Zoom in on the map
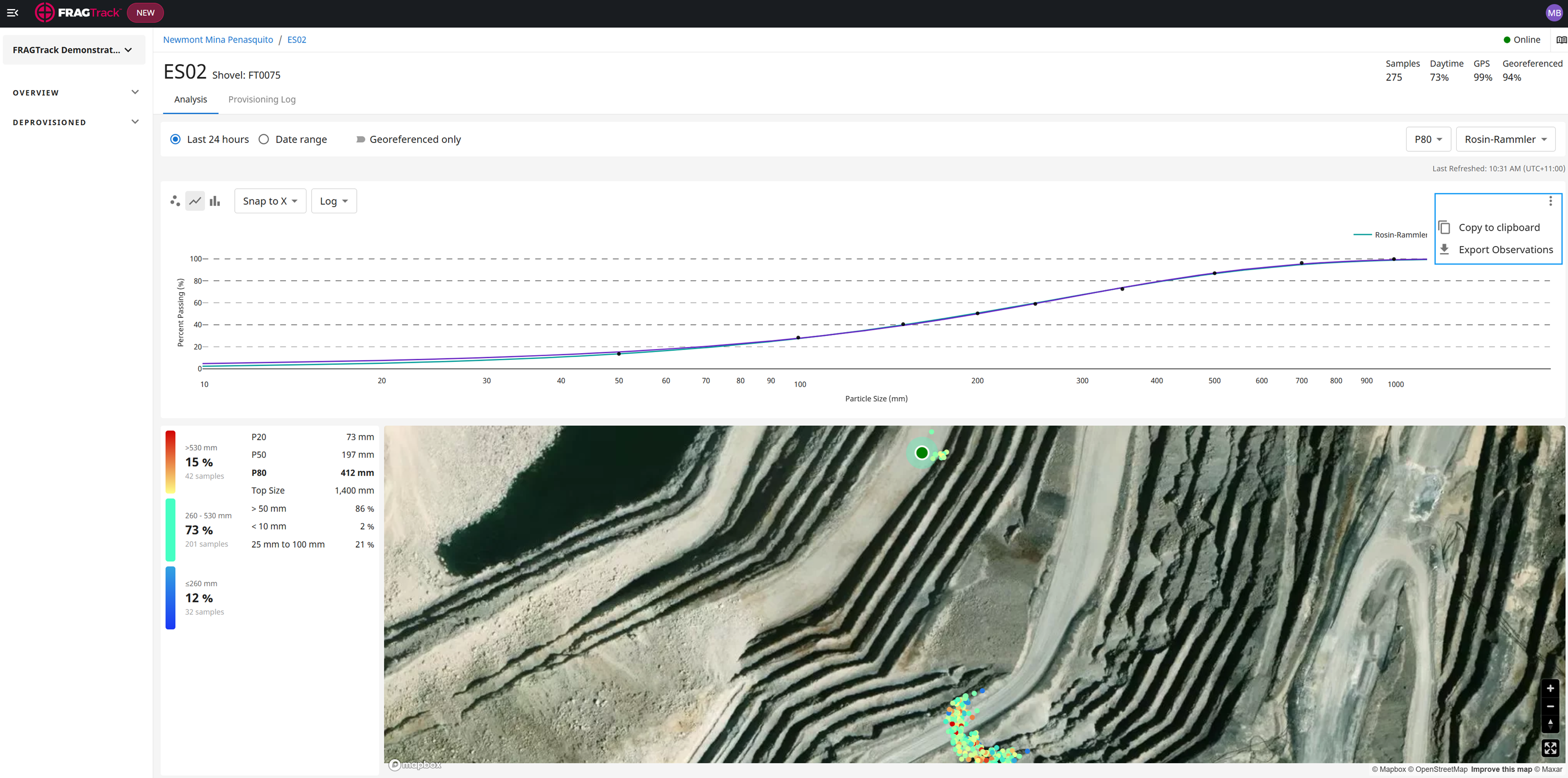Viewport: 1568px width, 778px height. click(1551, 688)
